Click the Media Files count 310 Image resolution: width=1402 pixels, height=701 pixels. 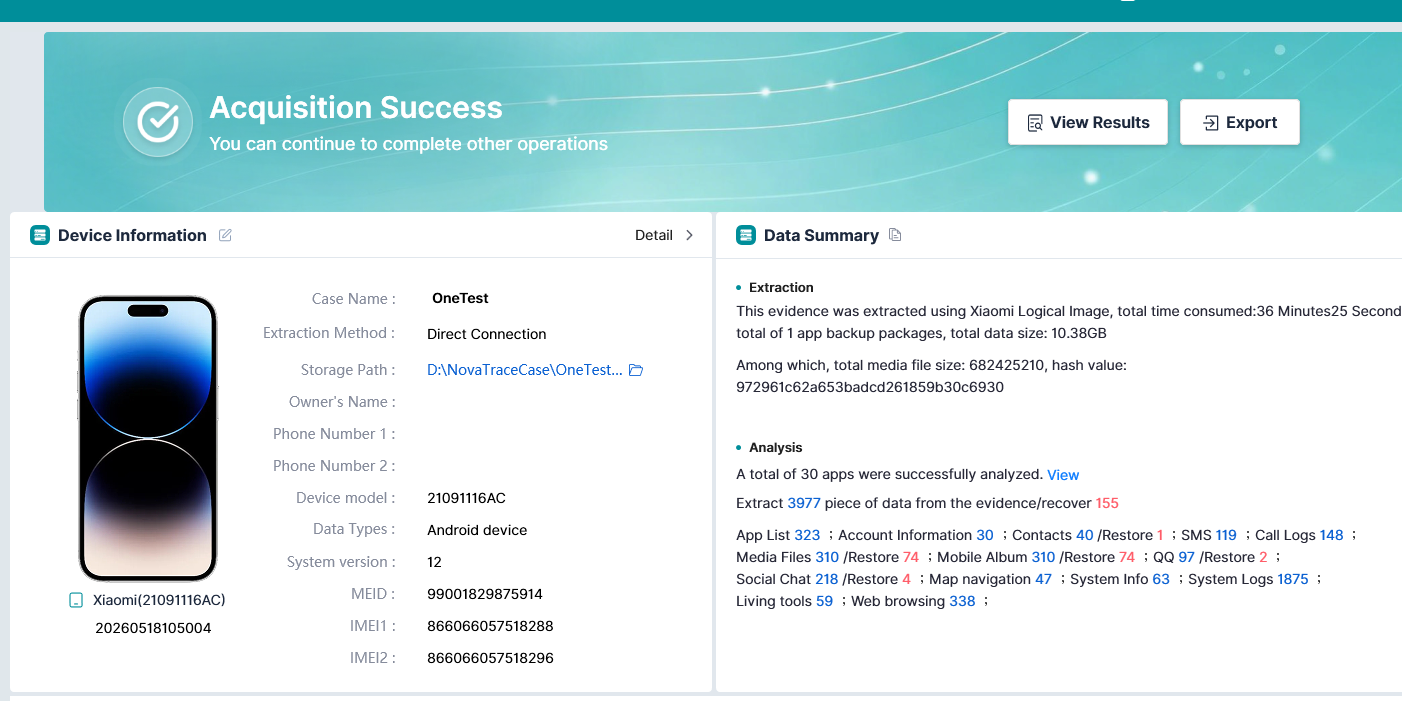(x=827, y=557)
